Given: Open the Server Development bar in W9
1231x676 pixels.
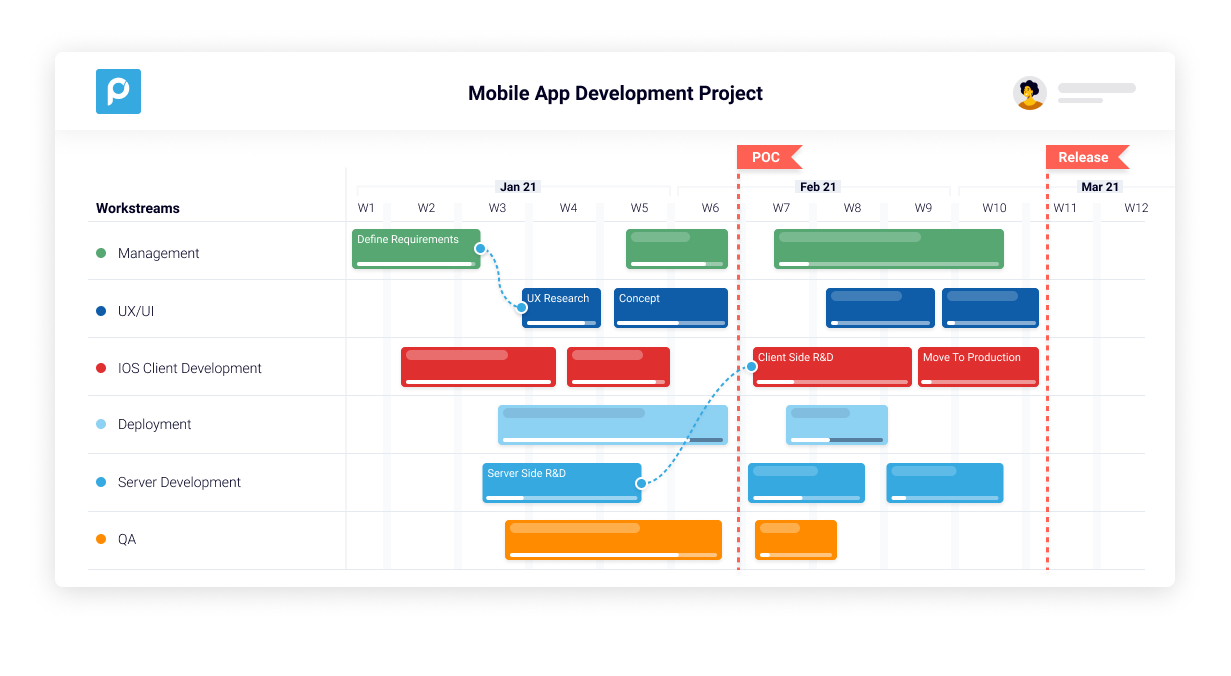Looking at the screenshot, I should click(x=945, y=483).
